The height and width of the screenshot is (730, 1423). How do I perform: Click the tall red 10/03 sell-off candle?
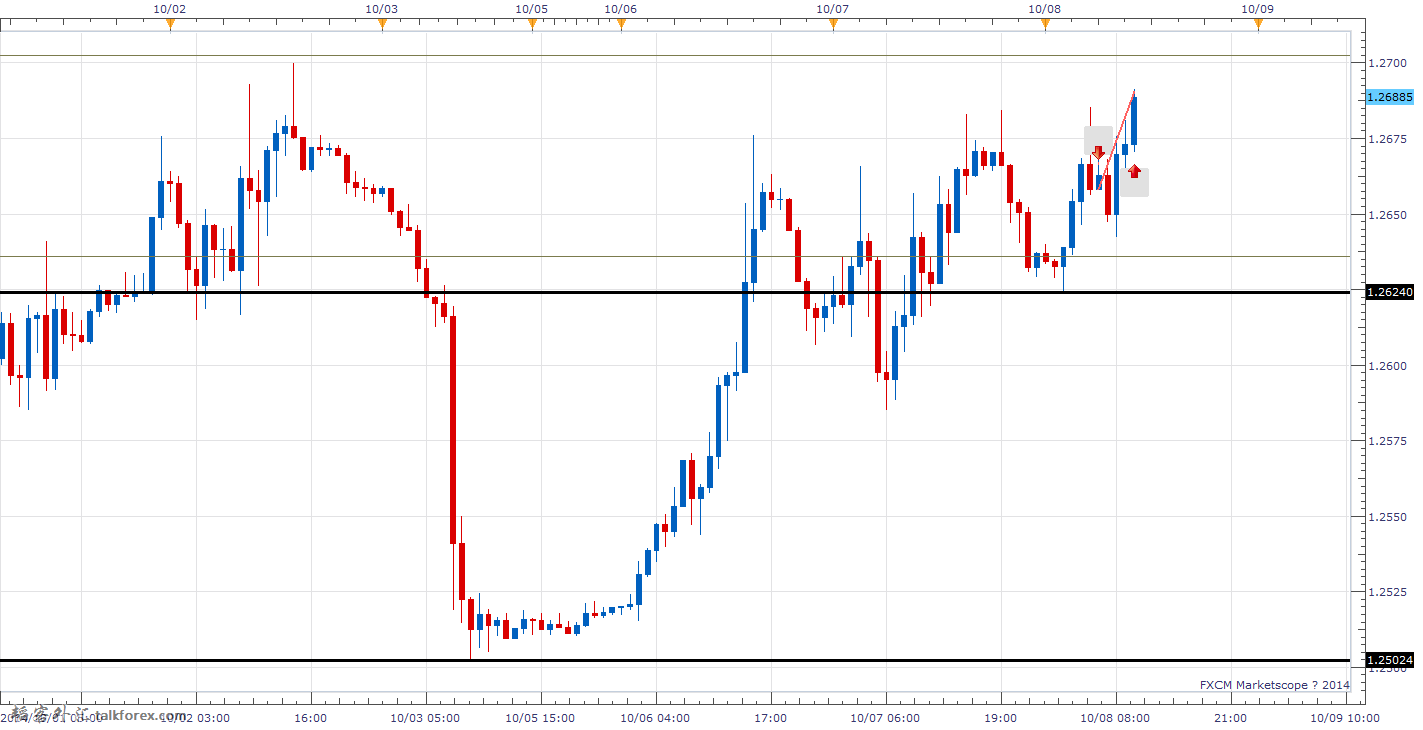pos(453,430)
